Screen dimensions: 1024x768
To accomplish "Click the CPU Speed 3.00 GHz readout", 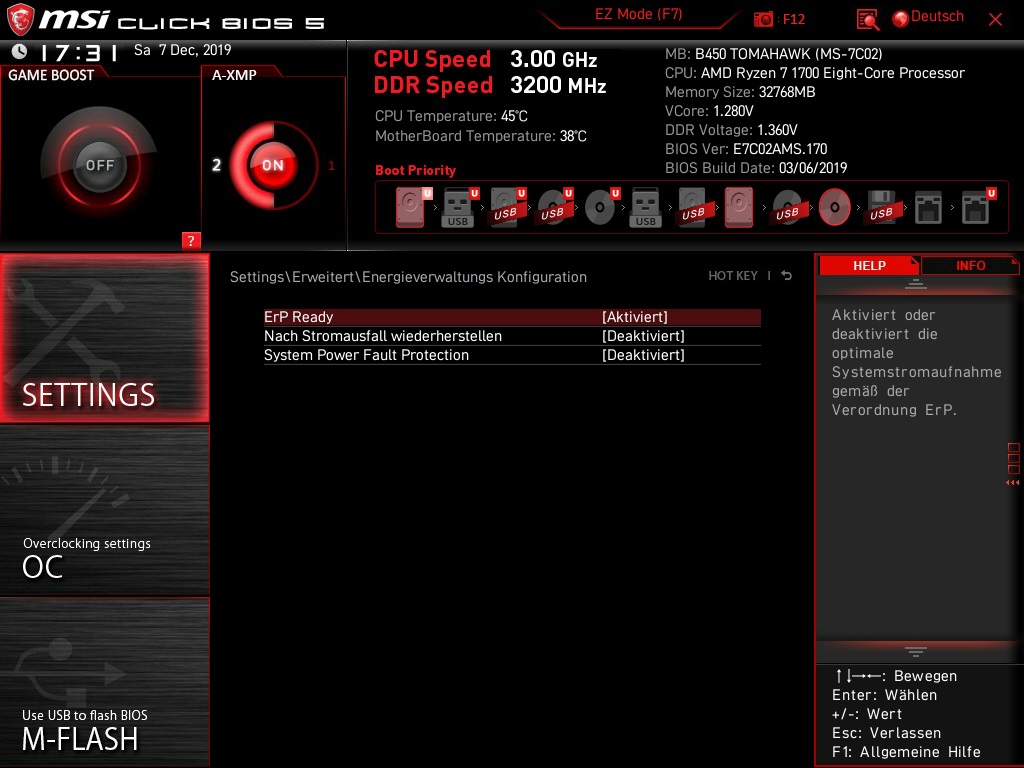I will click(x=485, y=59).
